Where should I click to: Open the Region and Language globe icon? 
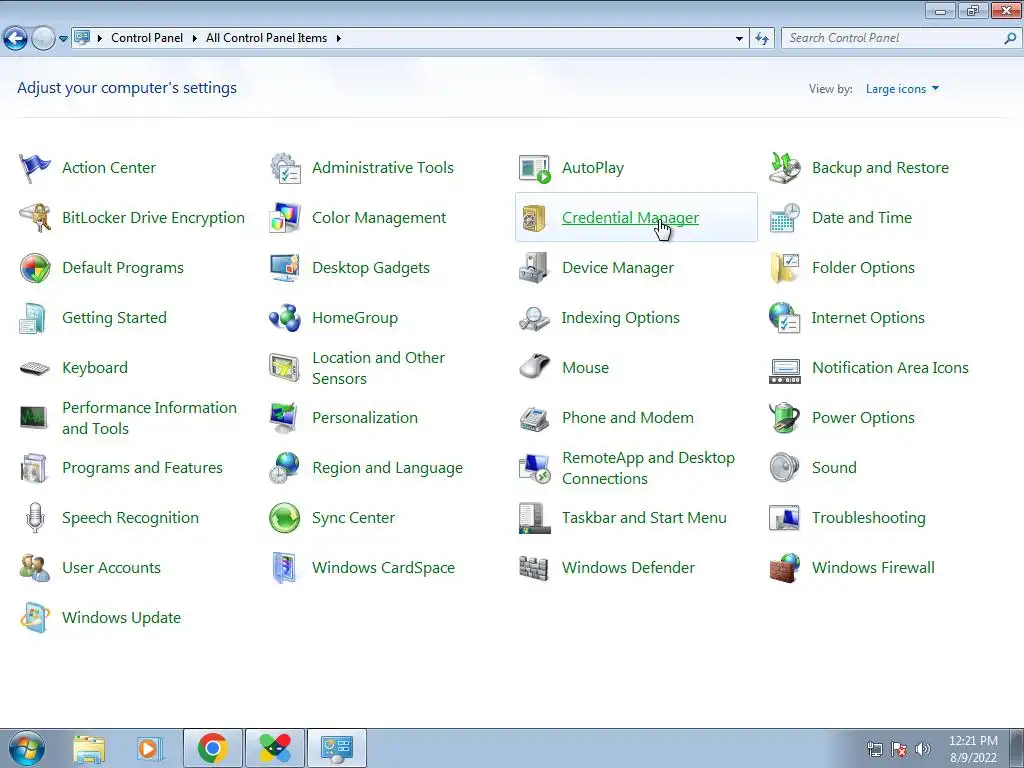[x=284, y=468]
